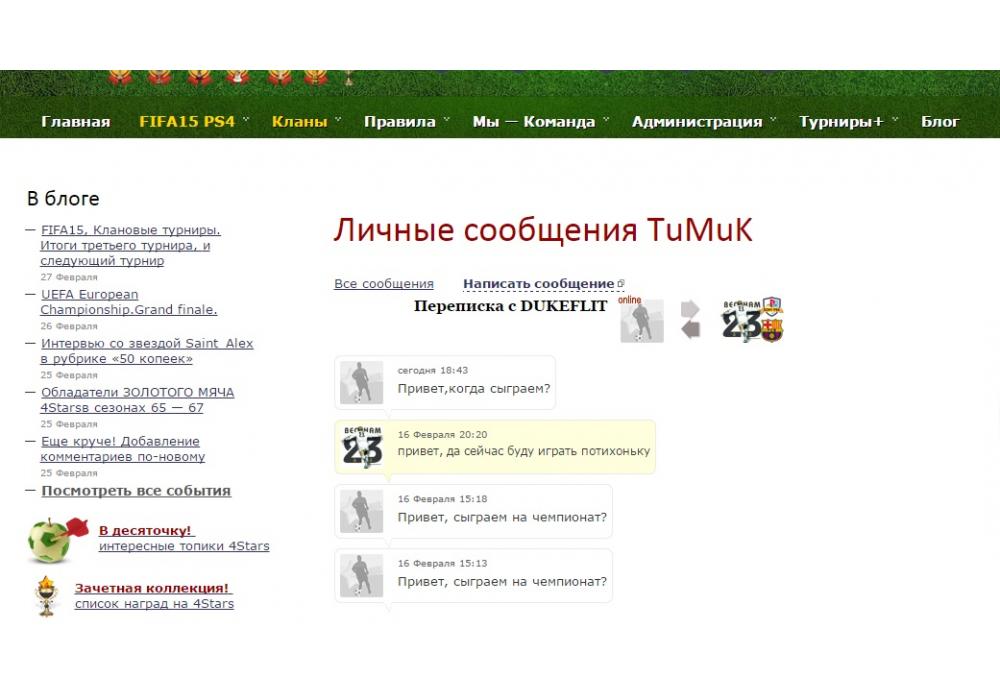1000x700 pixels.
Task: Open the Правила menu
Action: click(399, 121)
